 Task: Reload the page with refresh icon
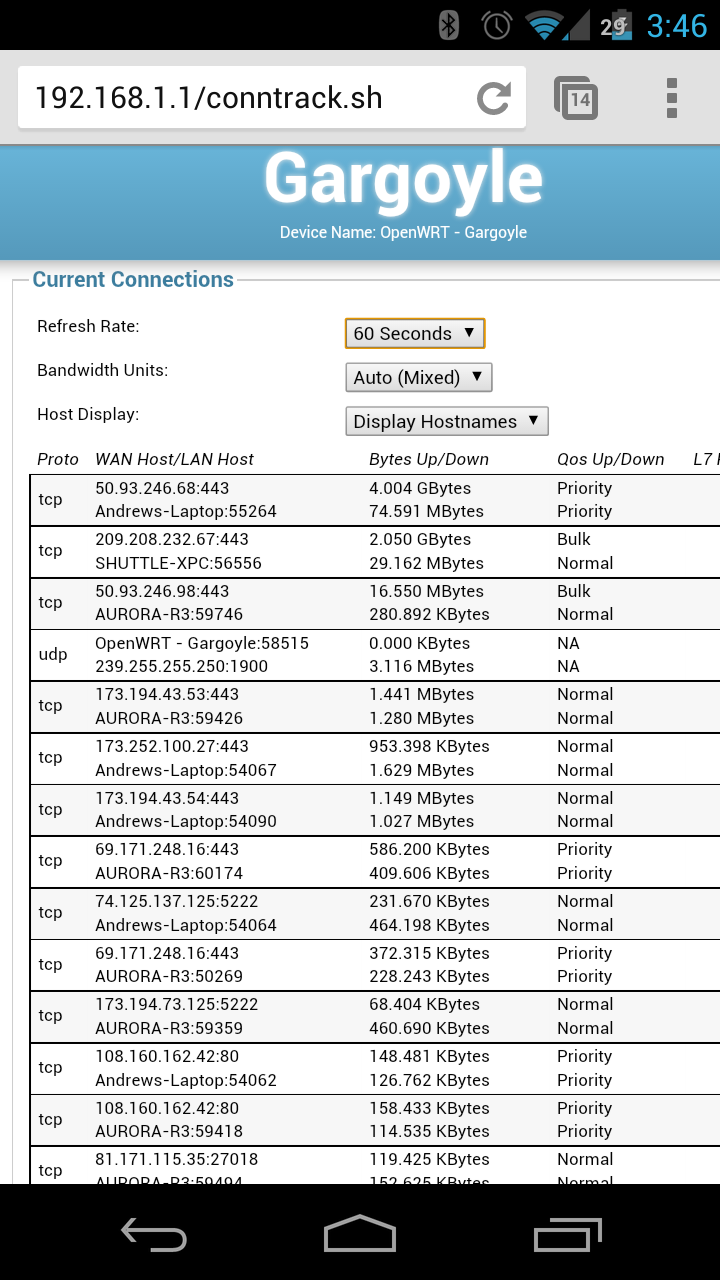494,98
